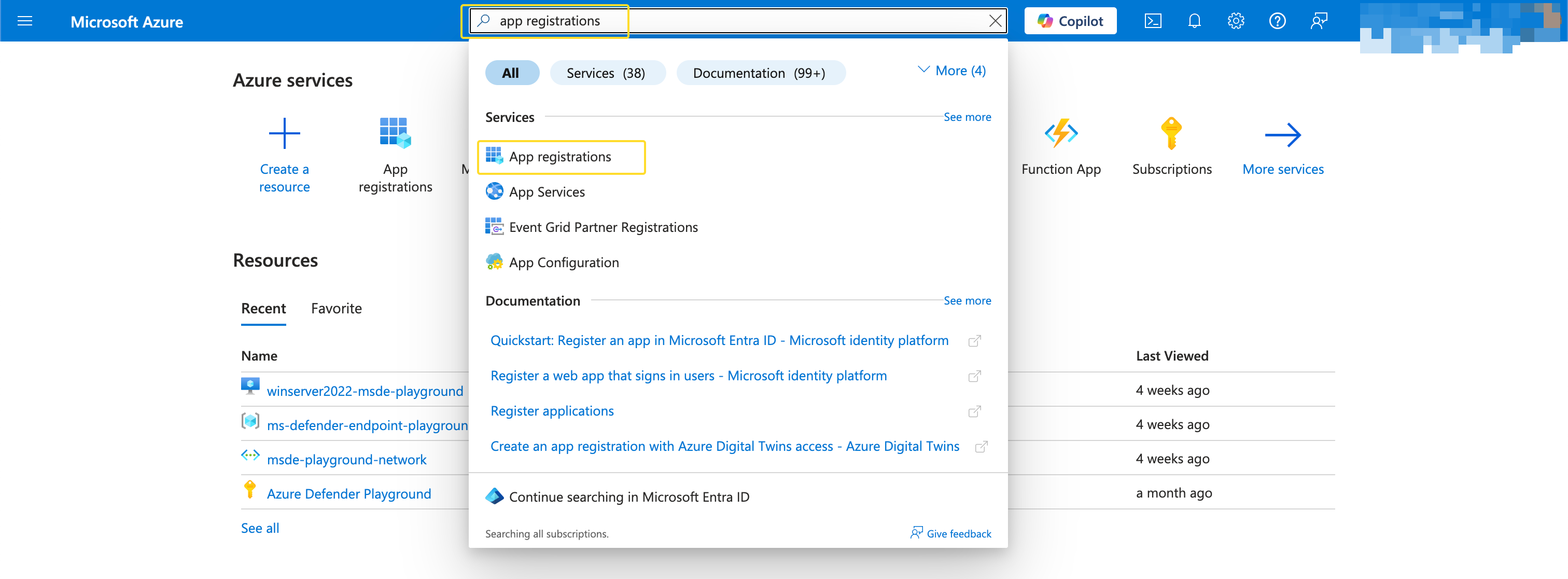Screen dimensions: 1568x579
Task: Select the All filter pill
Action: [511, 73]
